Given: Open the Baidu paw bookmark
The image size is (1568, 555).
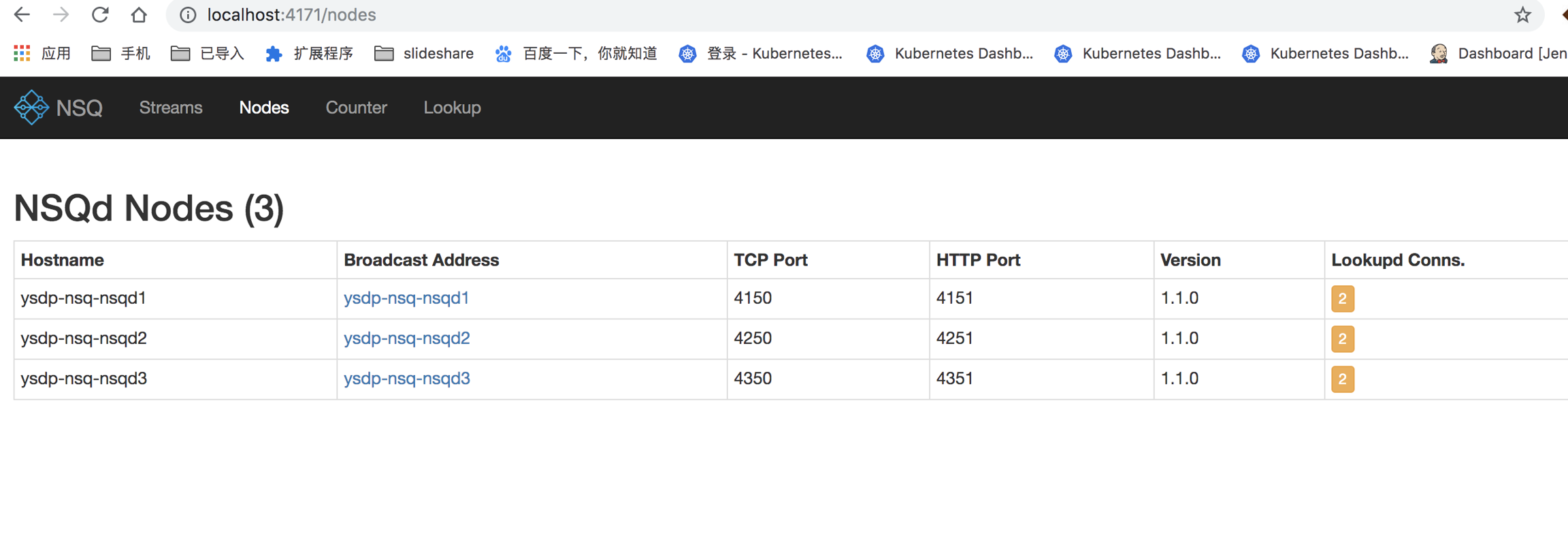Looking at the screenshot, I should pos(503,53).
